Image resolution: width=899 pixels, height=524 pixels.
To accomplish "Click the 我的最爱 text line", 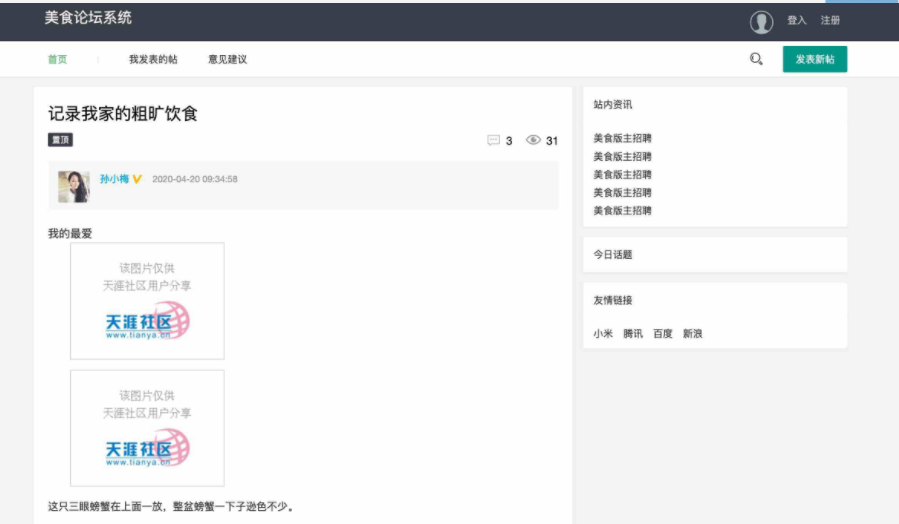I will (70, 233).
